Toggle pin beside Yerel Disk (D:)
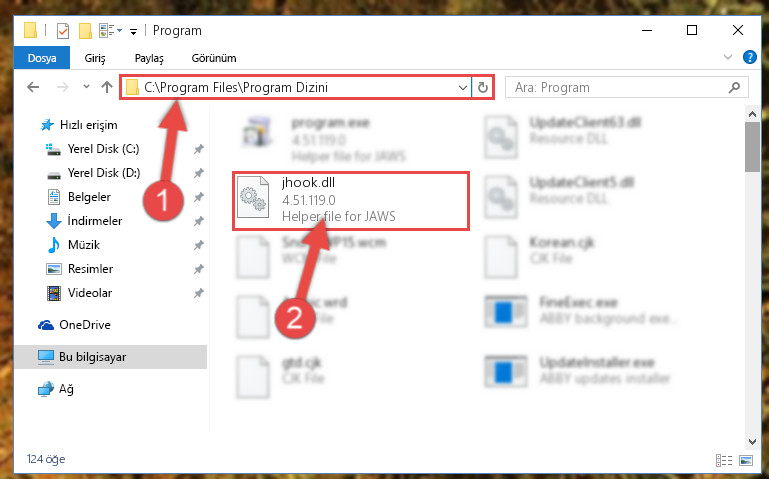Viewport: 769px width, 479px height. 198,173
